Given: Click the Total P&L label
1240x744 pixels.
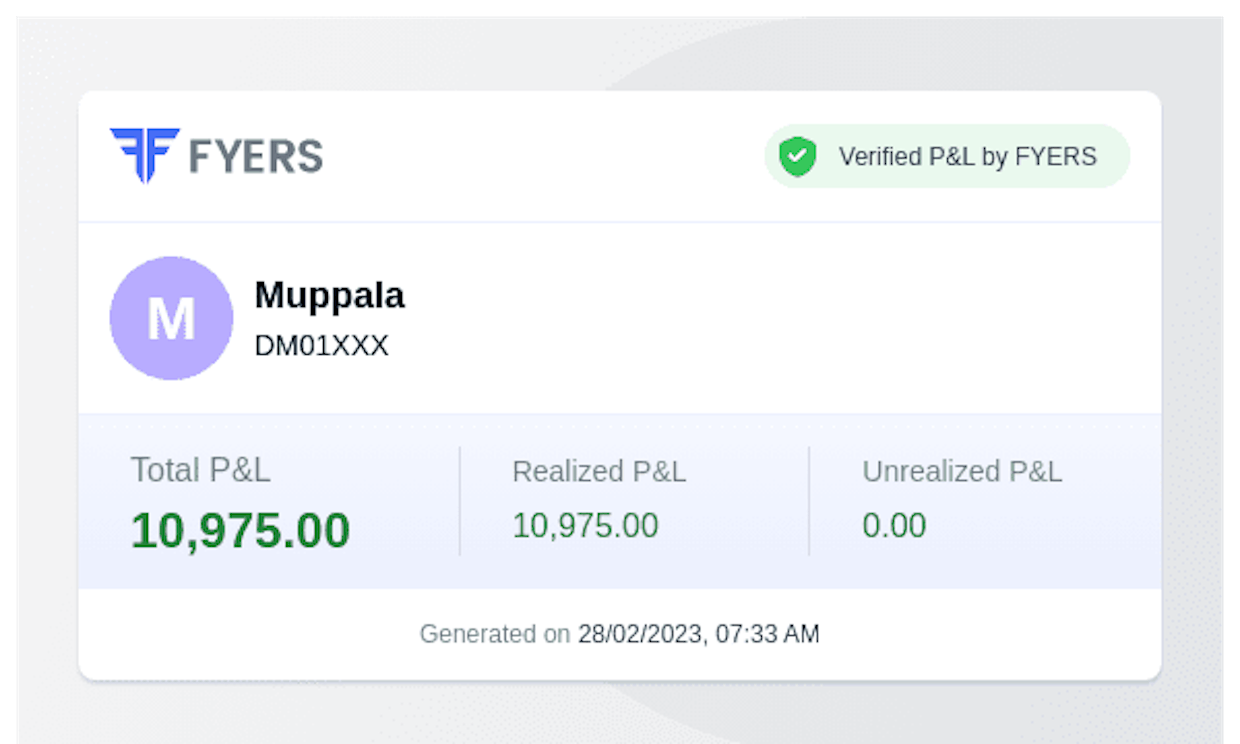Looking at the screenshot, I should coord(201,470).
